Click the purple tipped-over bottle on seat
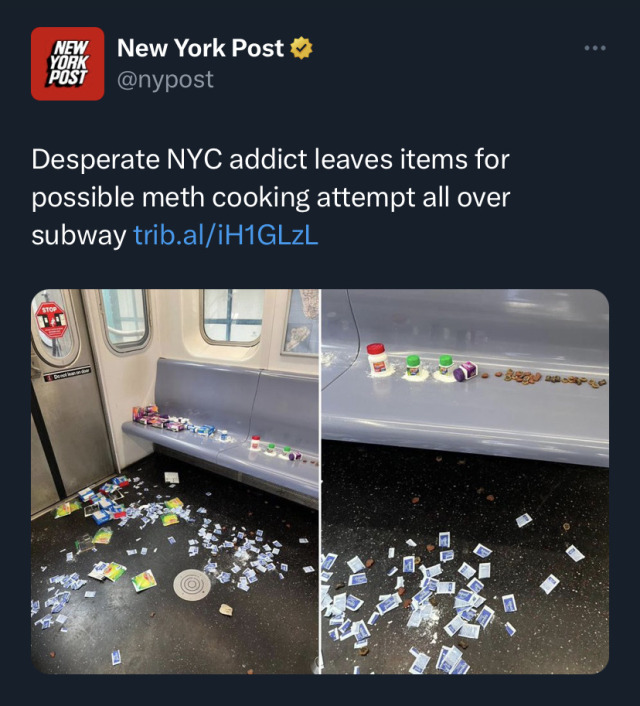640x706 pixels. 466,372
